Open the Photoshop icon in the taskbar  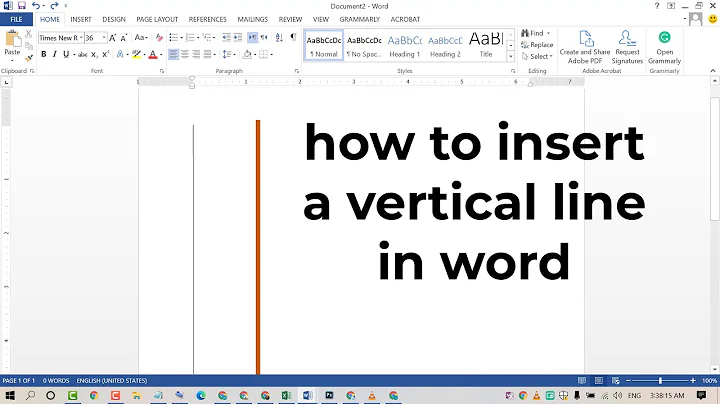[329, 395]
